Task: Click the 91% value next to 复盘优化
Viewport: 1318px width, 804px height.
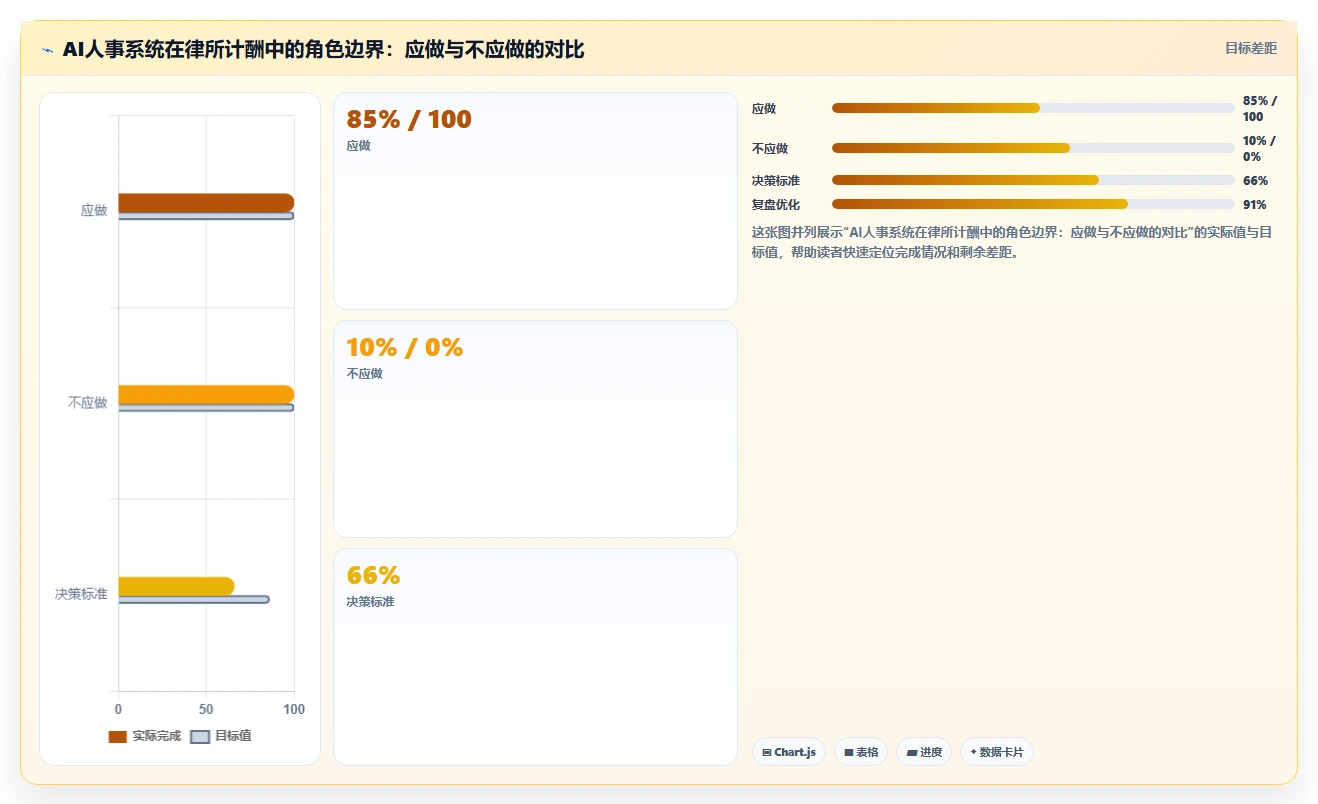Action: pos(1255,205)
